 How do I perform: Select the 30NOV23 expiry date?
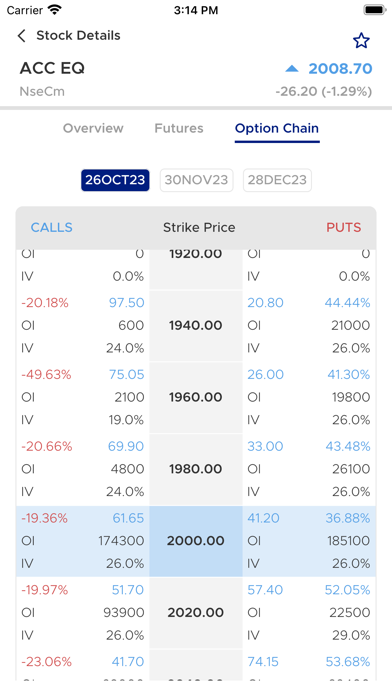[x=196, y=180]
